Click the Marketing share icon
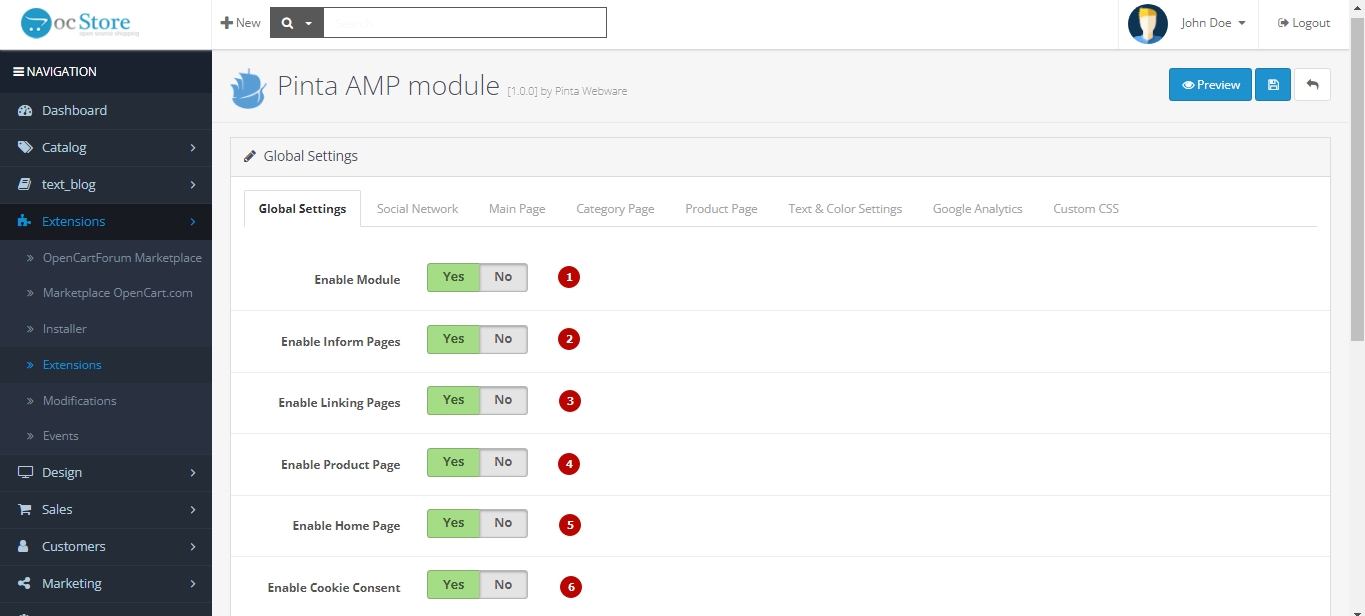This screenshot has width=1365, height=616. [x=25, y=583]
